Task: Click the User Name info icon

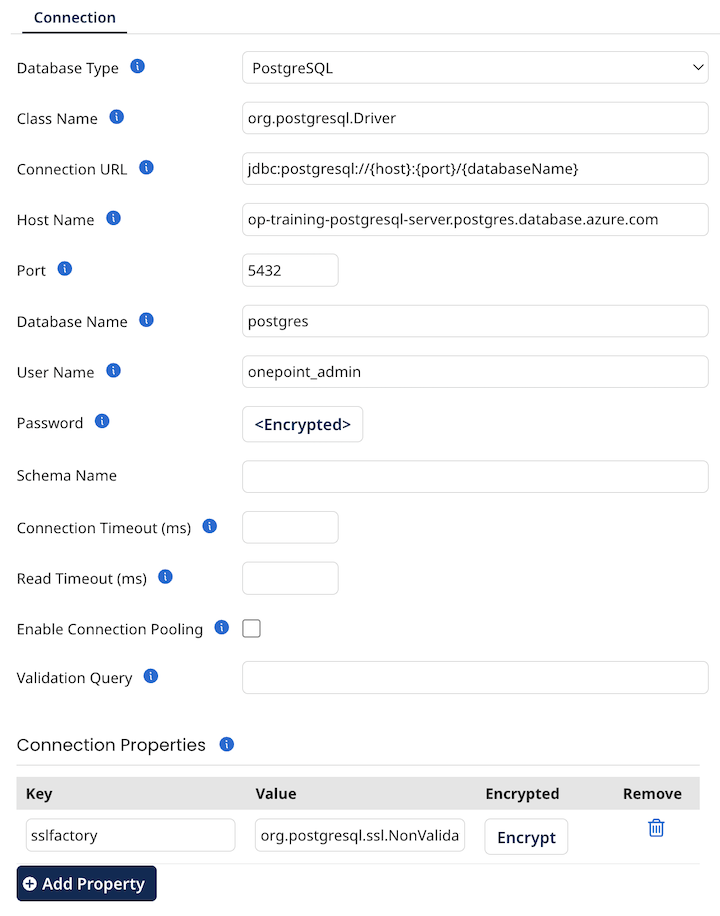Action: pyautogui.click(x=112, y=371)
